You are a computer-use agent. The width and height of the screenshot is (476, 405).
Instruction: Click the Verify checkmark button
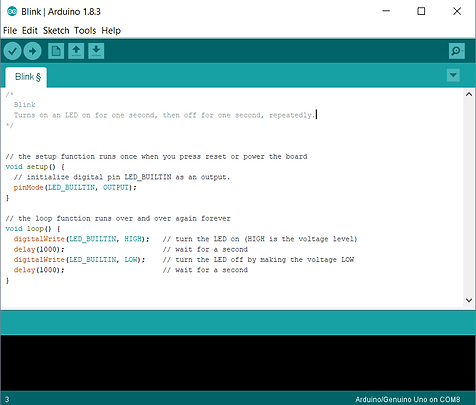click(x=12, y=51)
